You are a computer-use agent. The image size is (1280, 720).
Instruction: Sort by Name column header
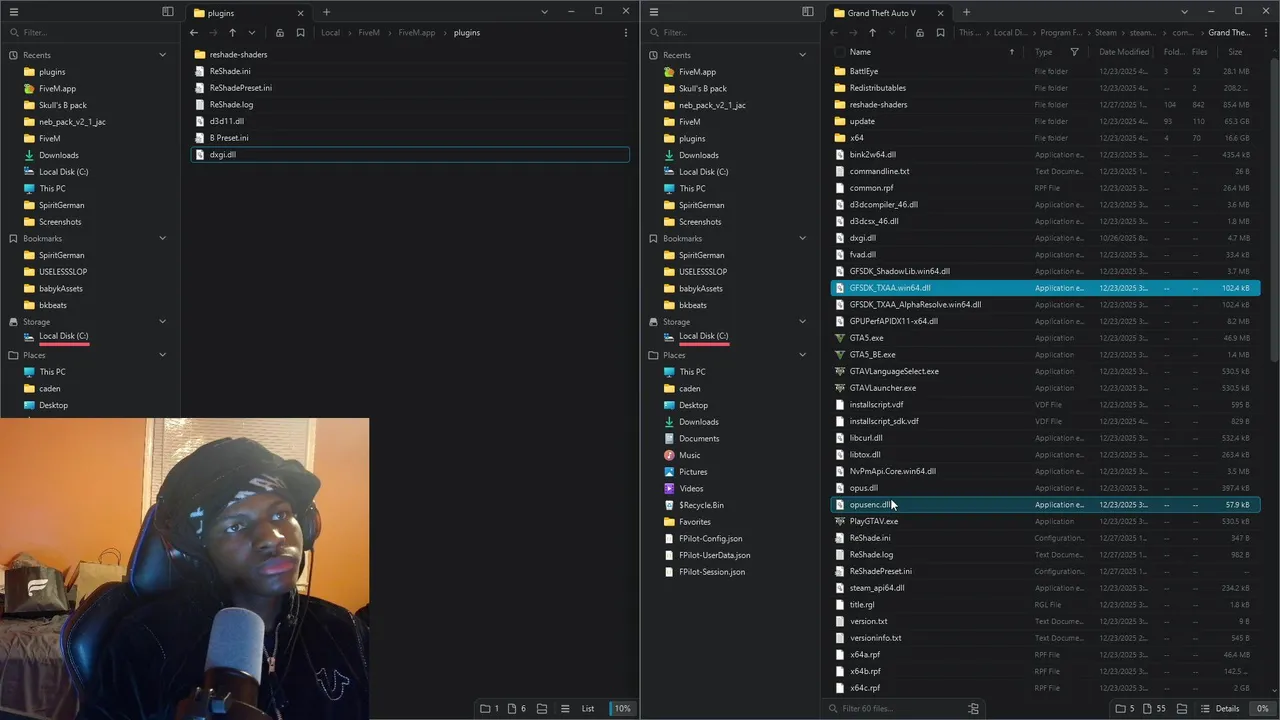point(860,52)
